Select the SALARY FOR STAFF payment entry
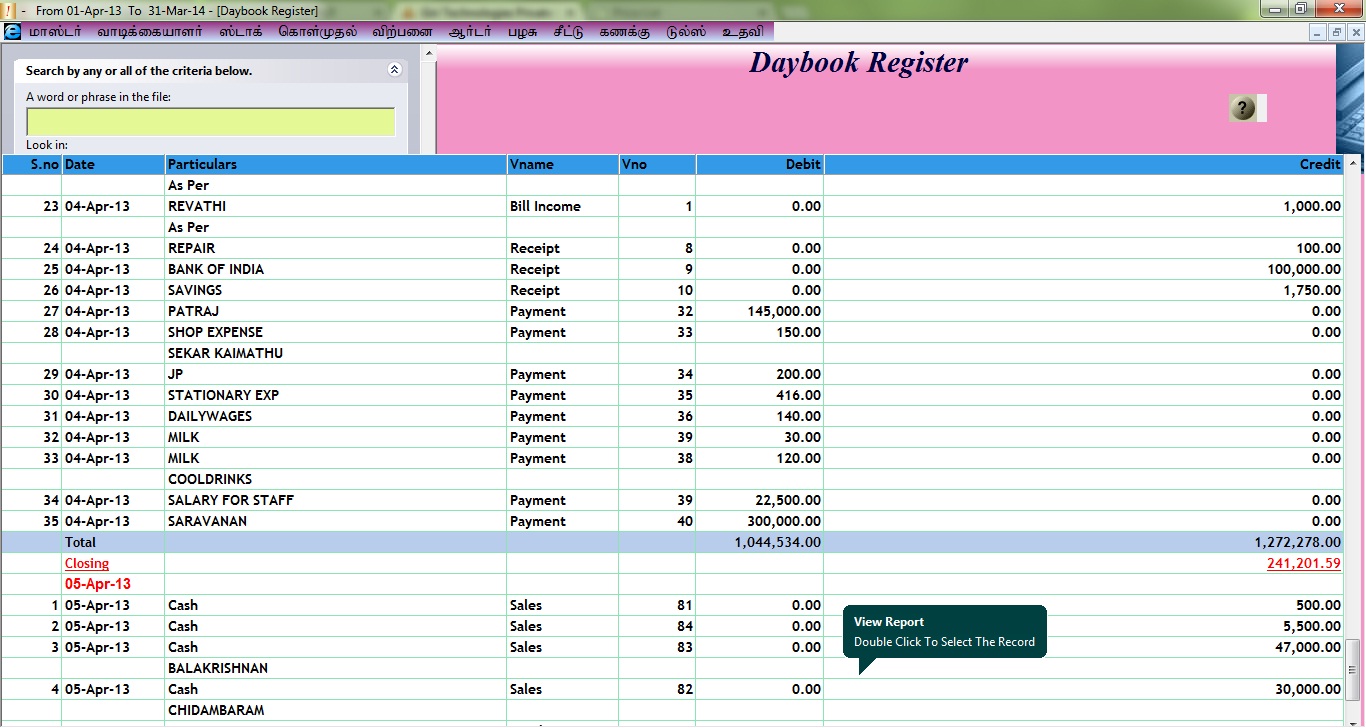Image resolution: width=1366 pixels, height=728 pixels. pyautogui.click(x=231, y=500)
